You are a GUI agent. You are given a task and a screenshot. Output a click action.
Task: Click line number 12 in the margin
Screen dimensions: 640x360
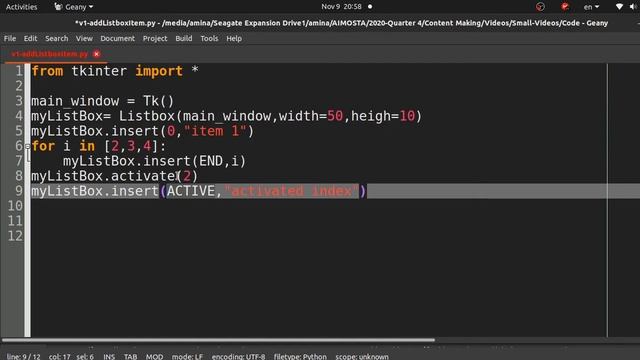[x=15, y=236]
